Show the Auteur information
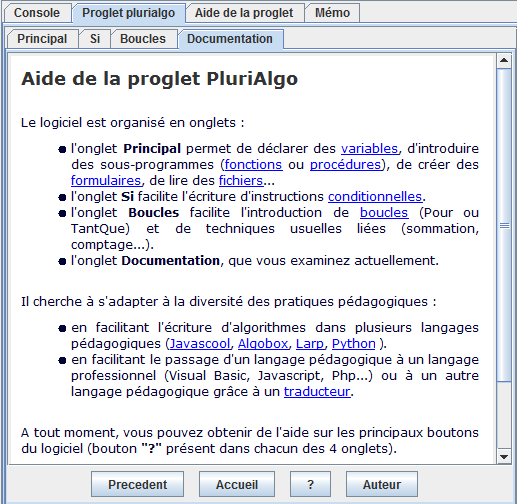Image resolution: width=517 pixels, height=504 pixels. 382,484
